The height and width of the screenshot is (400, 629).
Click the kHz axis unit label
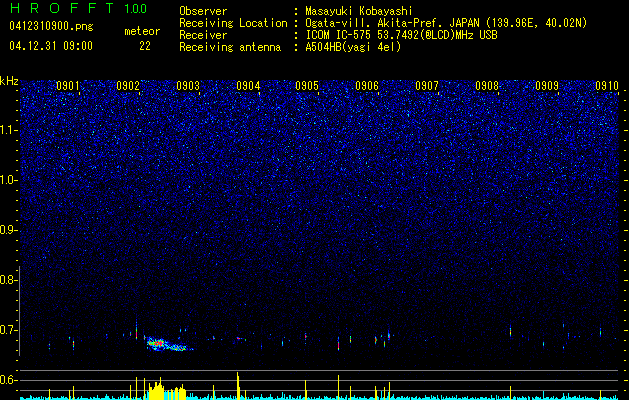coord(9,81)
